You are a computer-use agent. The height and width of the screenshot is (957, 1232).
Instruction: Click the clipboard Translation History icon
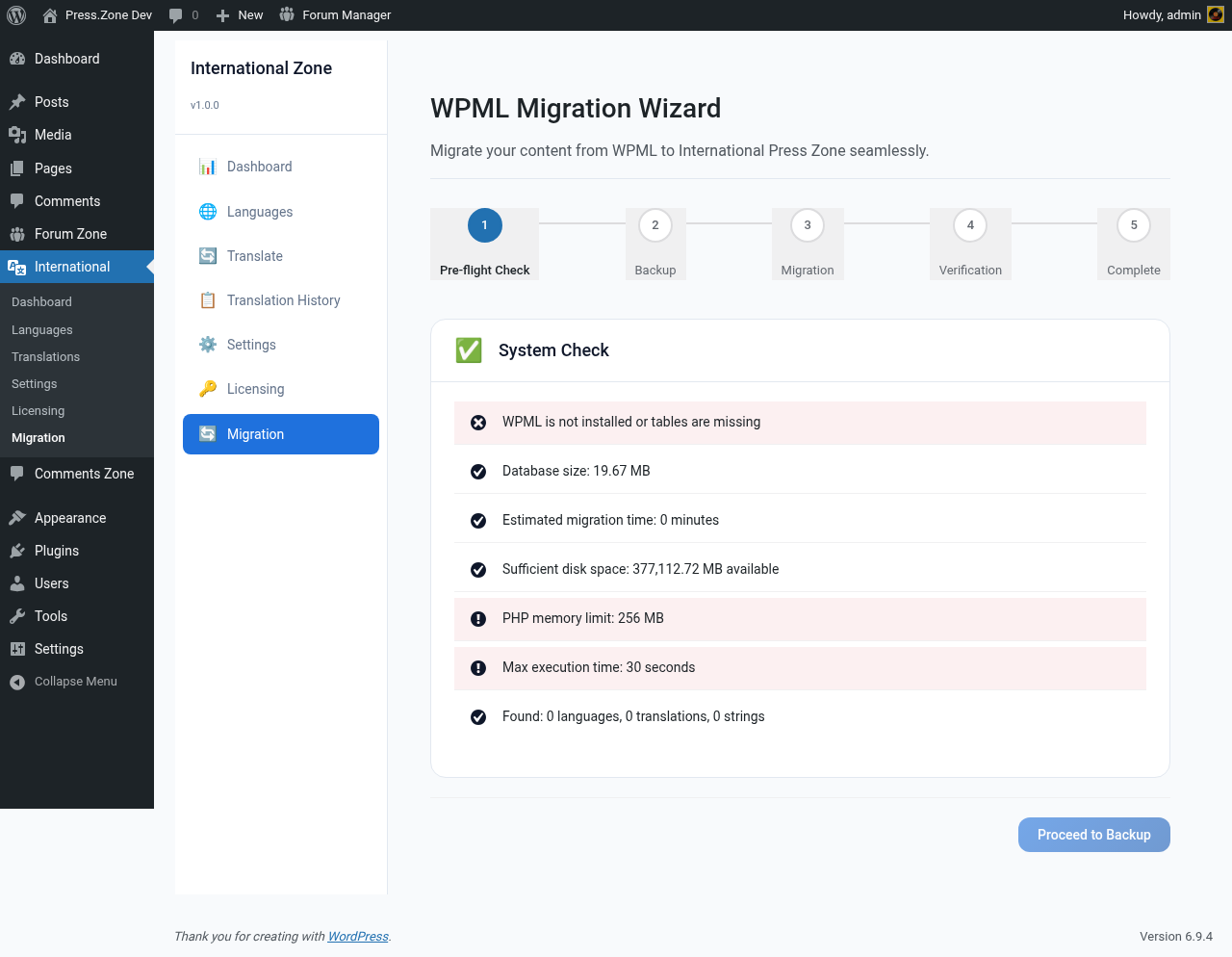(208, 300)
